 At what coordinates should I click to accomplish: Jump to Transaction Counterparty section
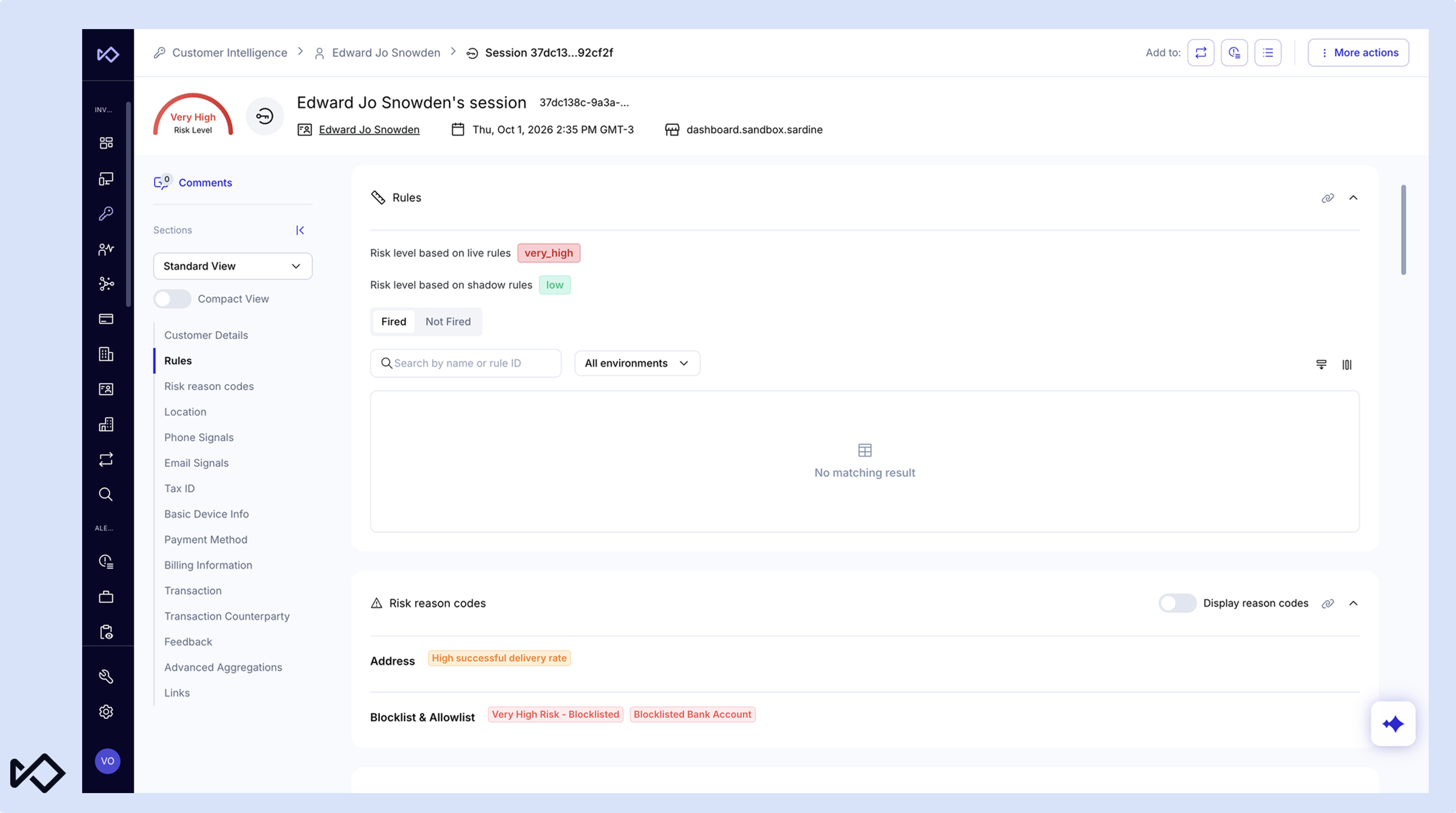click(227, 616)
